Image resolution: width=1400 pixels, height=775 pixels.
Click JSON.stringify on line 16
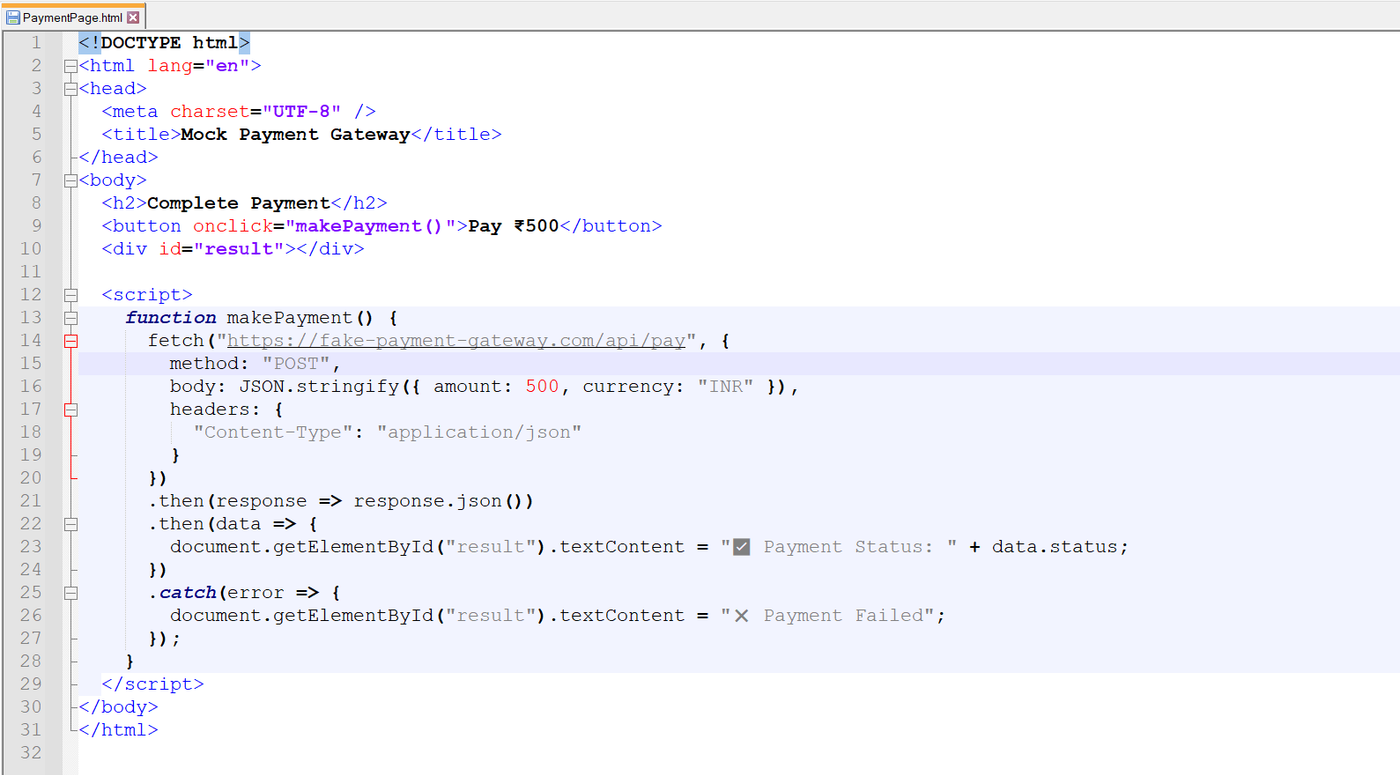point(319,387)
